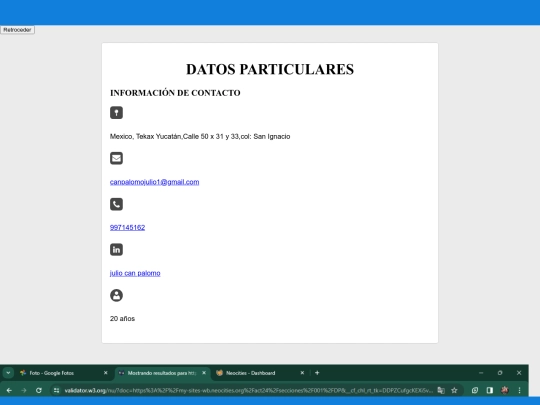Open site information icon beside the URL
Image resolution: width=540 pixels, height=405 pixels.
coord(57,390)
